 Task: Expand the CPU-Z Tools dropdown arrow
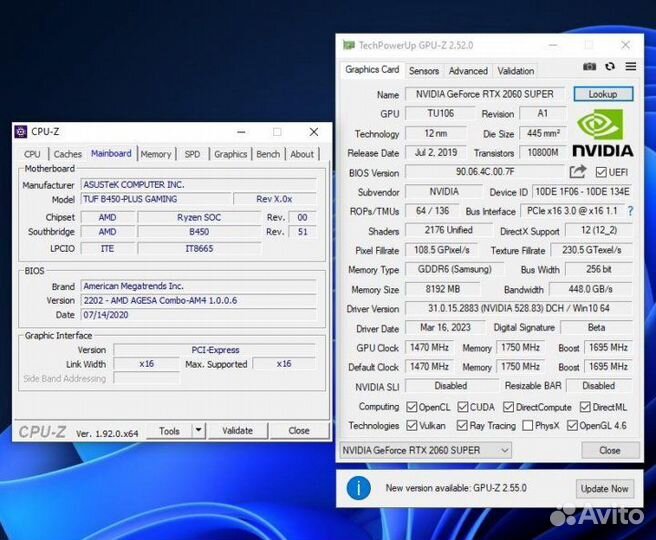pos(199,430)
